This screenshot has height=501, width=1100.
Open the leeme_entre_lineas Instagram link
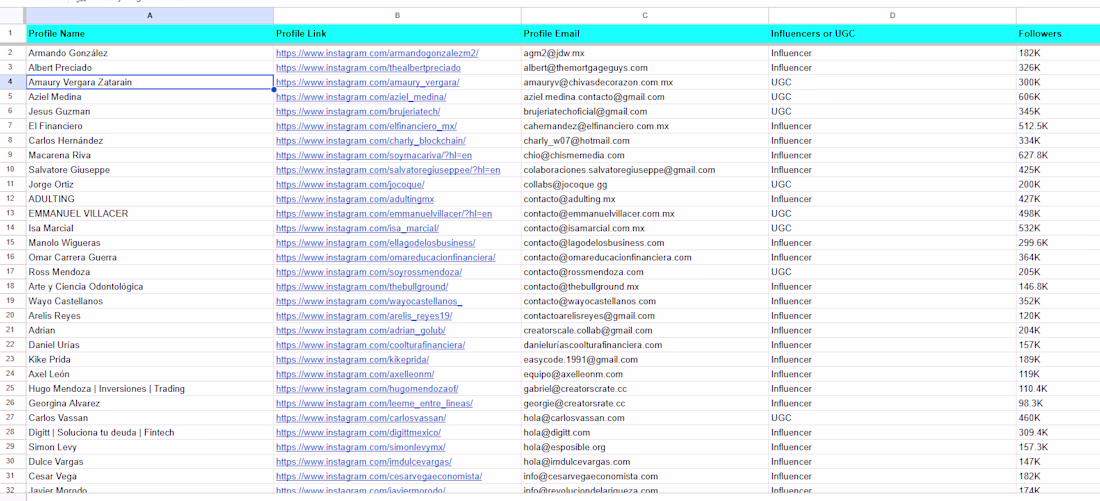point(374,403)
